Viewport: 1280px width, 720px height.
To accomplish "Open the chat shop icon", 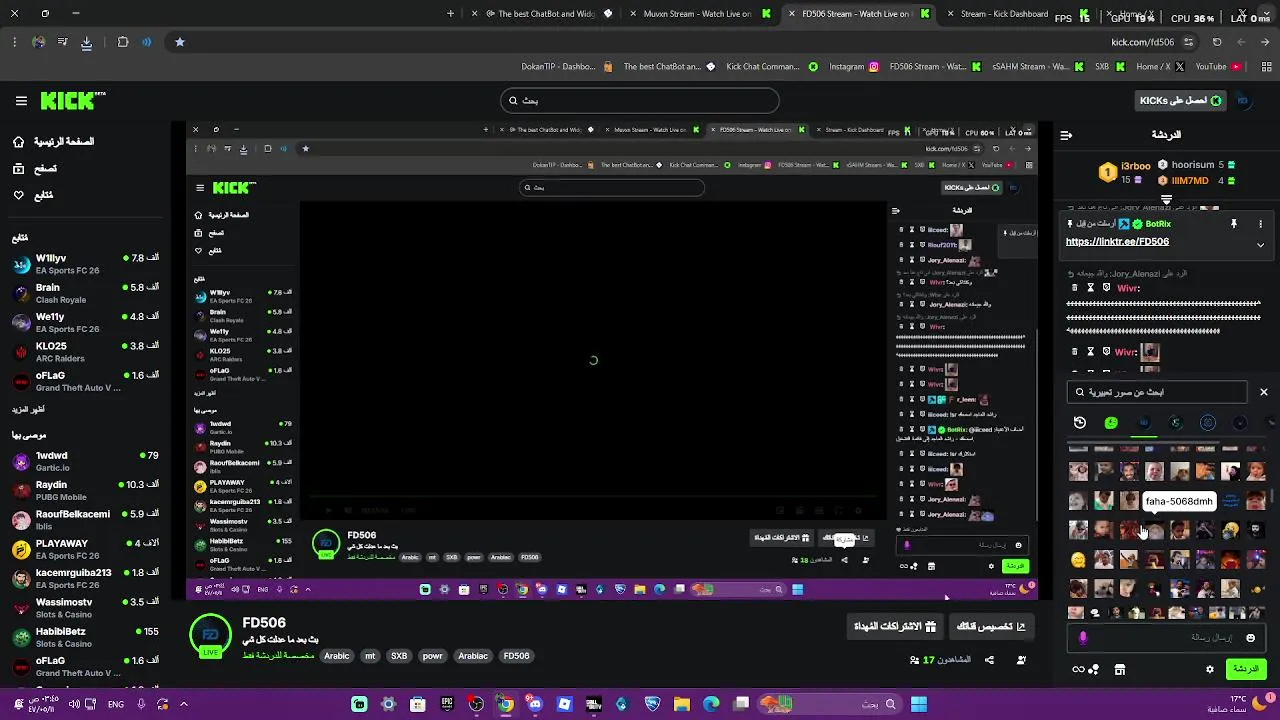I will (x=1120, y=670).
